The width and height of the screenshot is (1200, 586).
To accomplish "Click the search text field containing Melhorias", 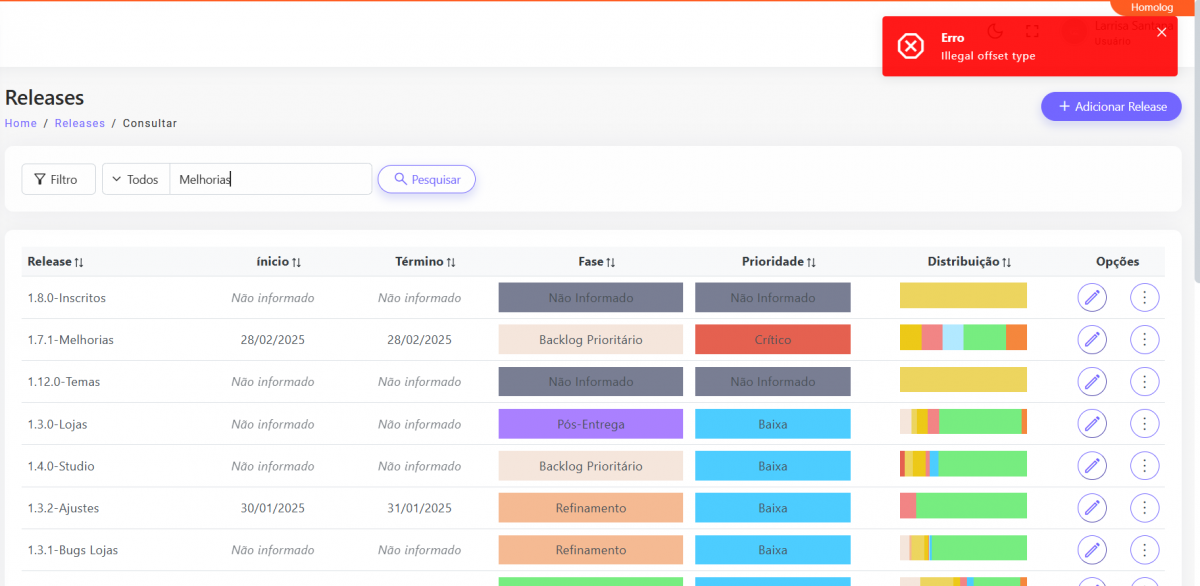I will (x=270, y=179).
